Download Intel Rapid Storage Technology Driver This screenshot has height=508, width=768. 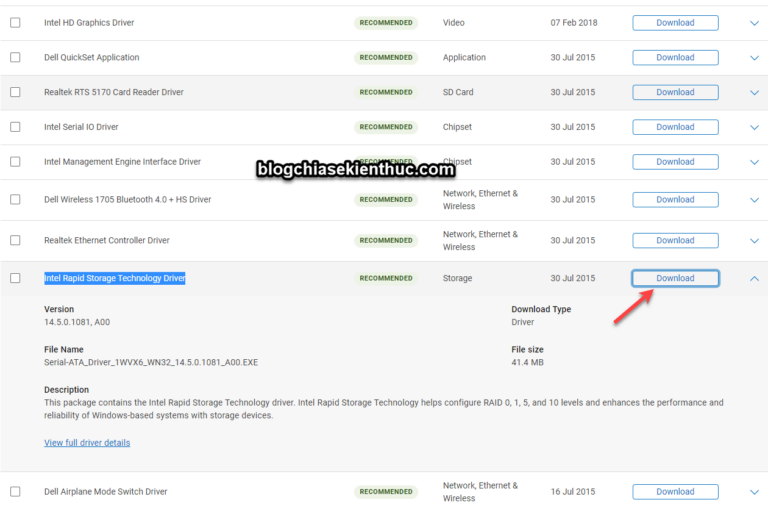click(x=675, y=278)
